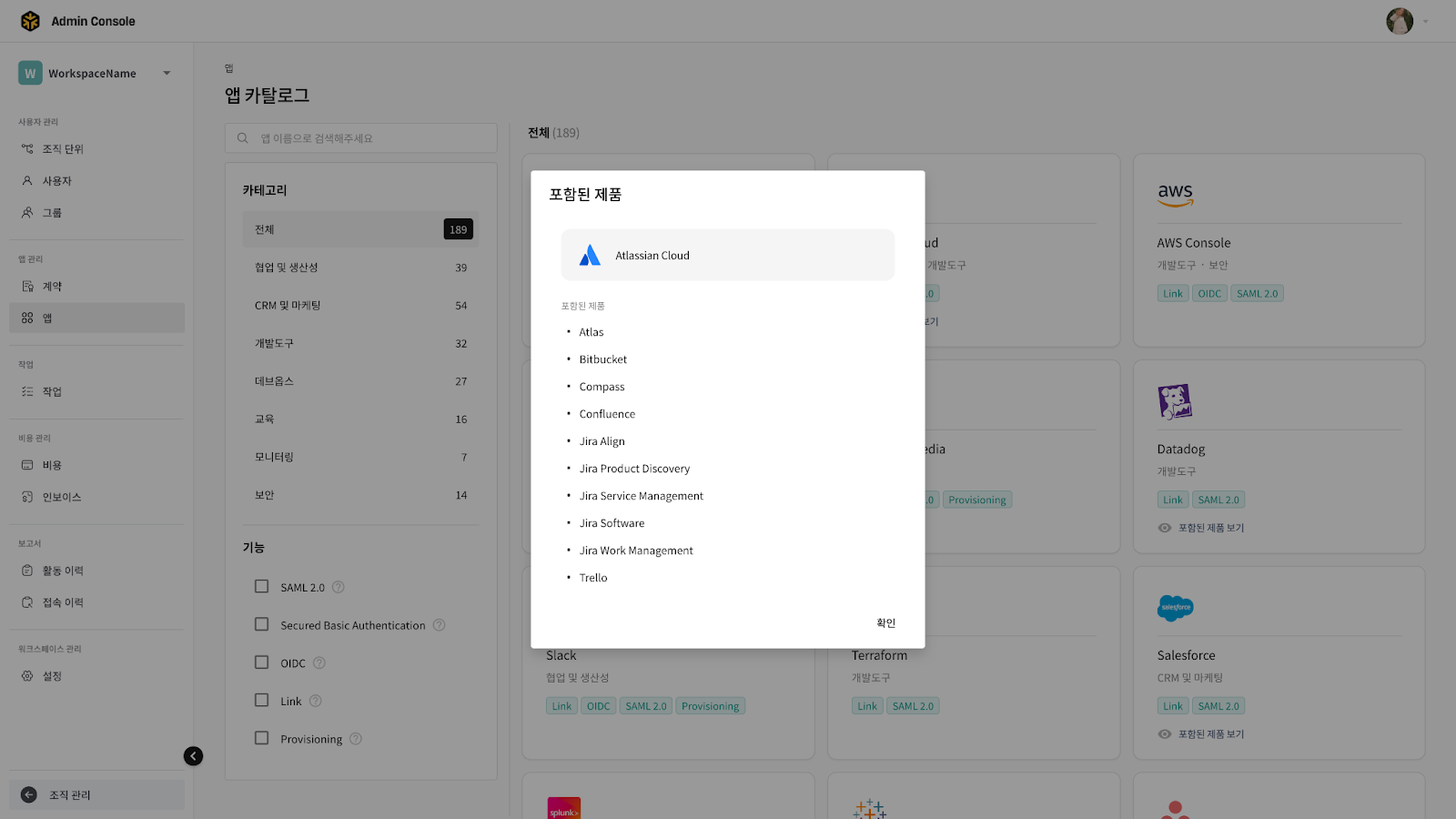Select the 보안 category
The image size is (1456, 819).
coord(360,495)
